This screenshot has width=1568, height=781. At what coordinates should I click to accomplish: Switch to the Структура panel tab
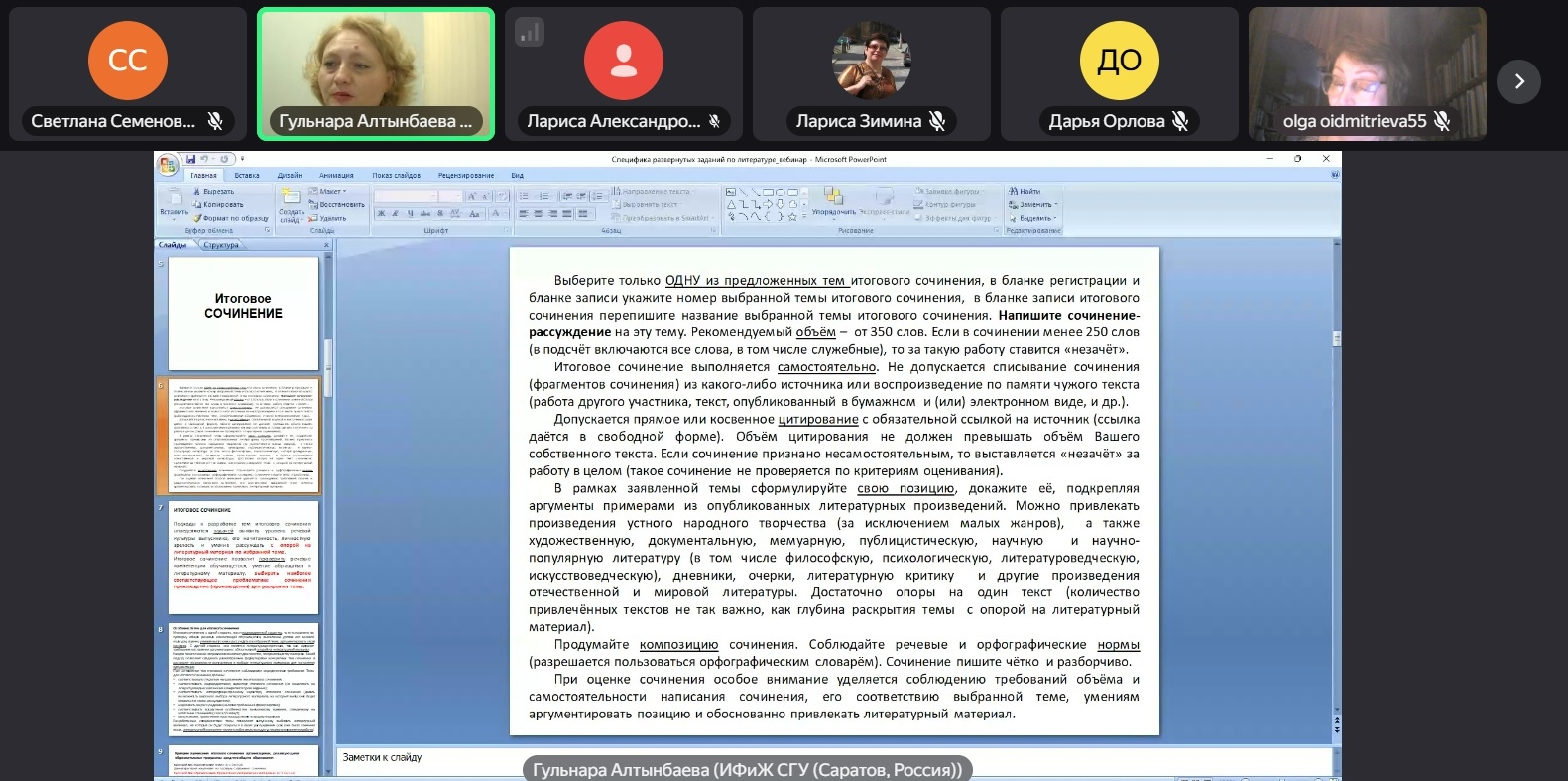pos(221,245)
